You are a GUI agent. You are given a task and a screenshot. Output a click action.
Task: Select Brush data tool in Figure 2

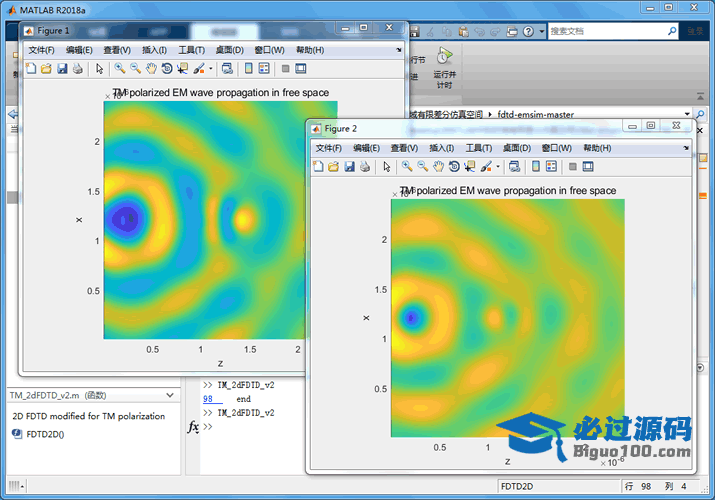(486, 167)
